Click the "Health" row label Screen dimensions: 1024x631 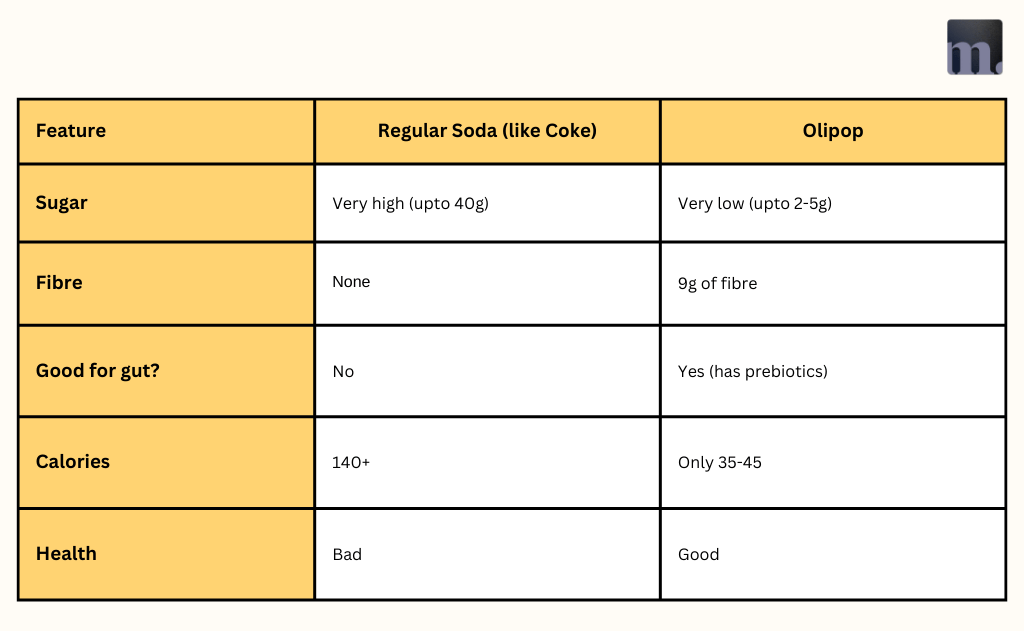(x=66, y=554)
